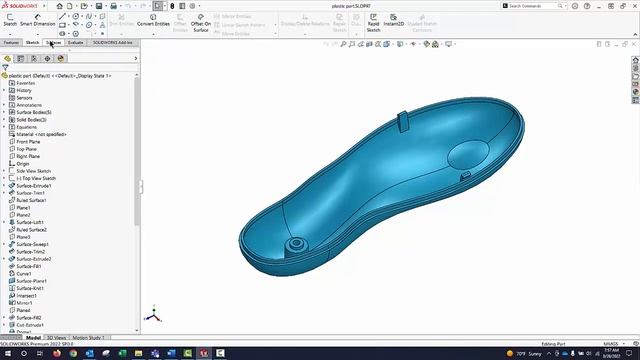Image resolution: width=640 pixels, height=360 pixels.
Task: Click Zoom to Fit in view toolbar
Action: pos(343,44)
